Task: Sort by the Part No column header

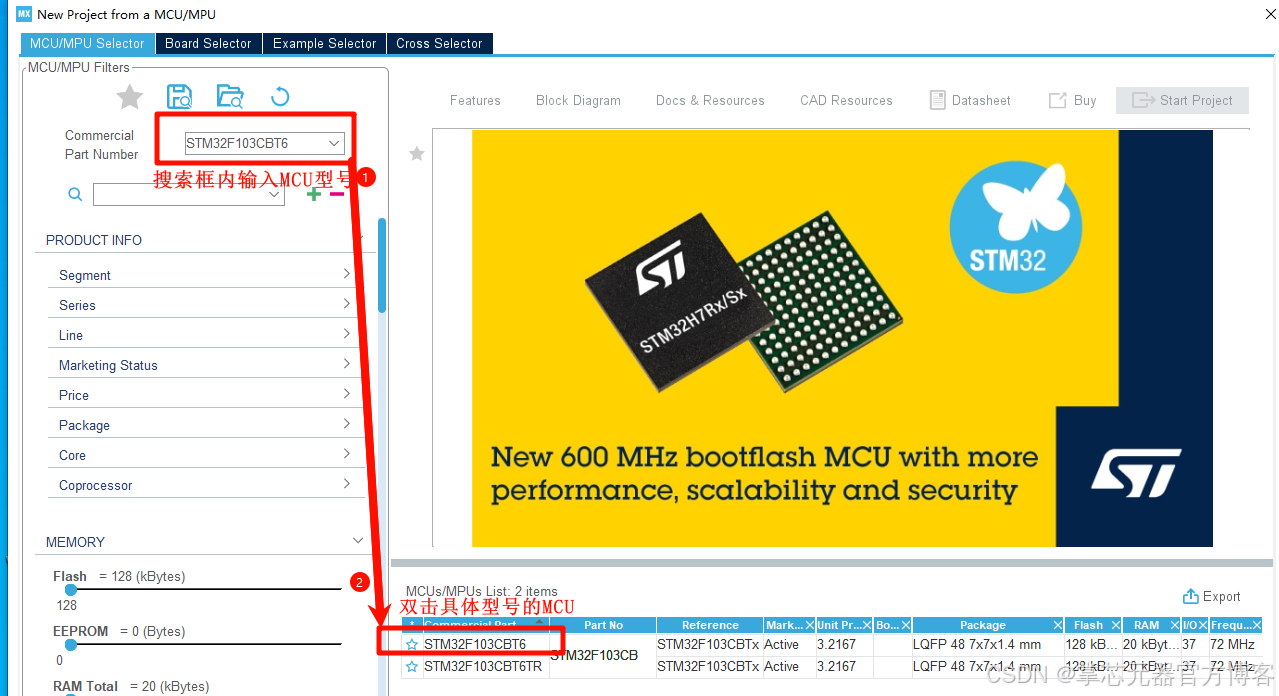Action: click(603, 626)
